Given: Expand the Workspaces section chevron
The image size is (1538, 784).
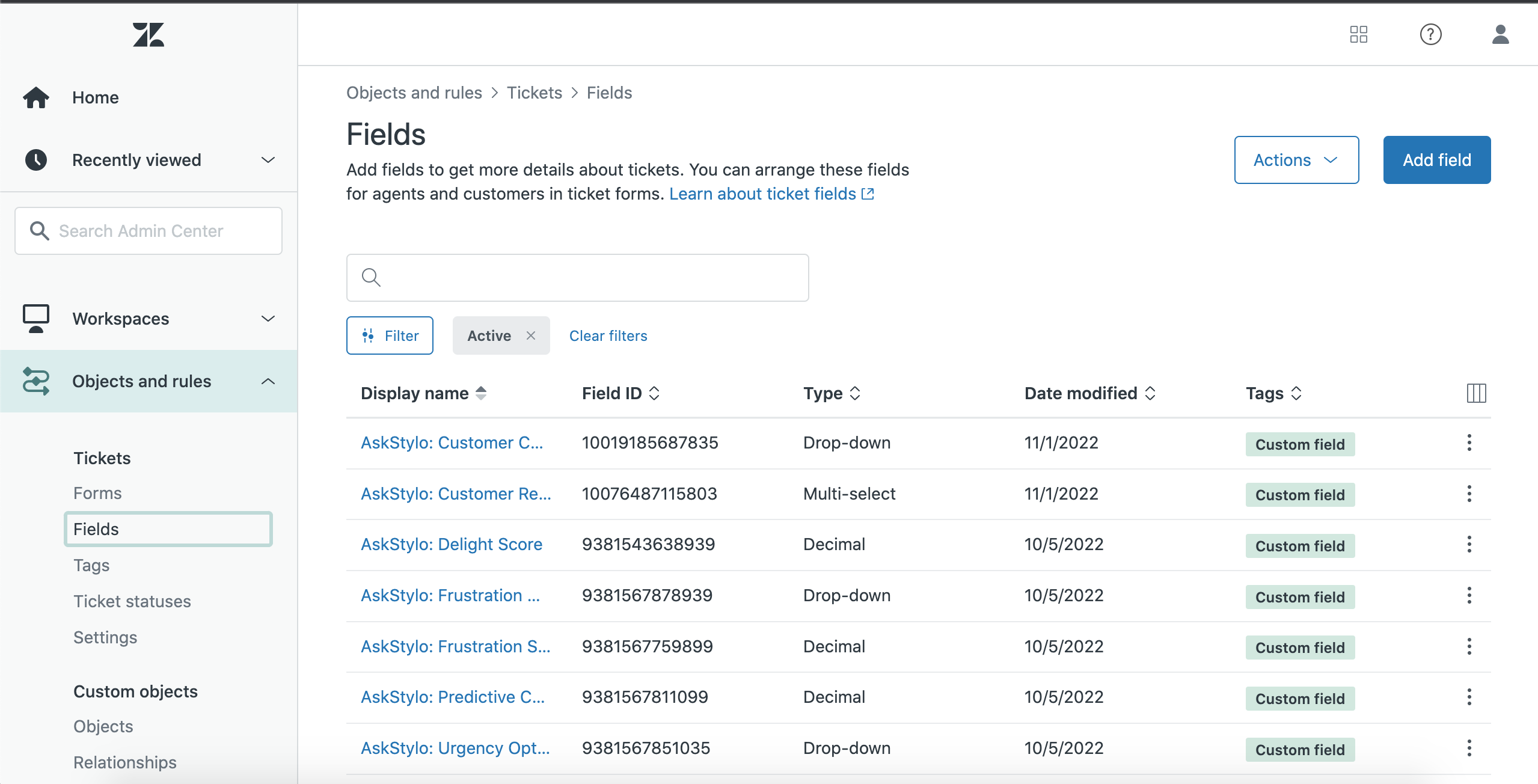Looking at the screenshot, I should coord(268,319).
